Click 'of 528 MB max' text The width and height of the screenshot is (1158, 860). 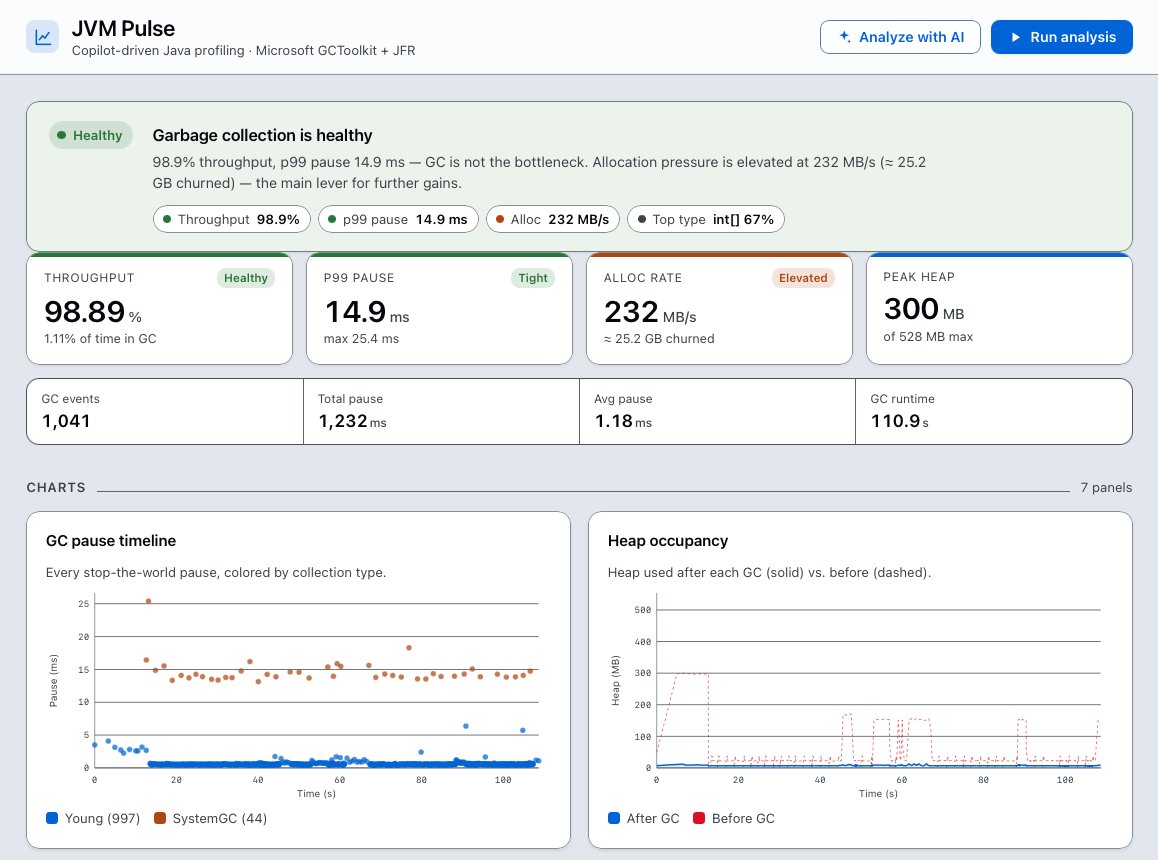click(928, 336)
